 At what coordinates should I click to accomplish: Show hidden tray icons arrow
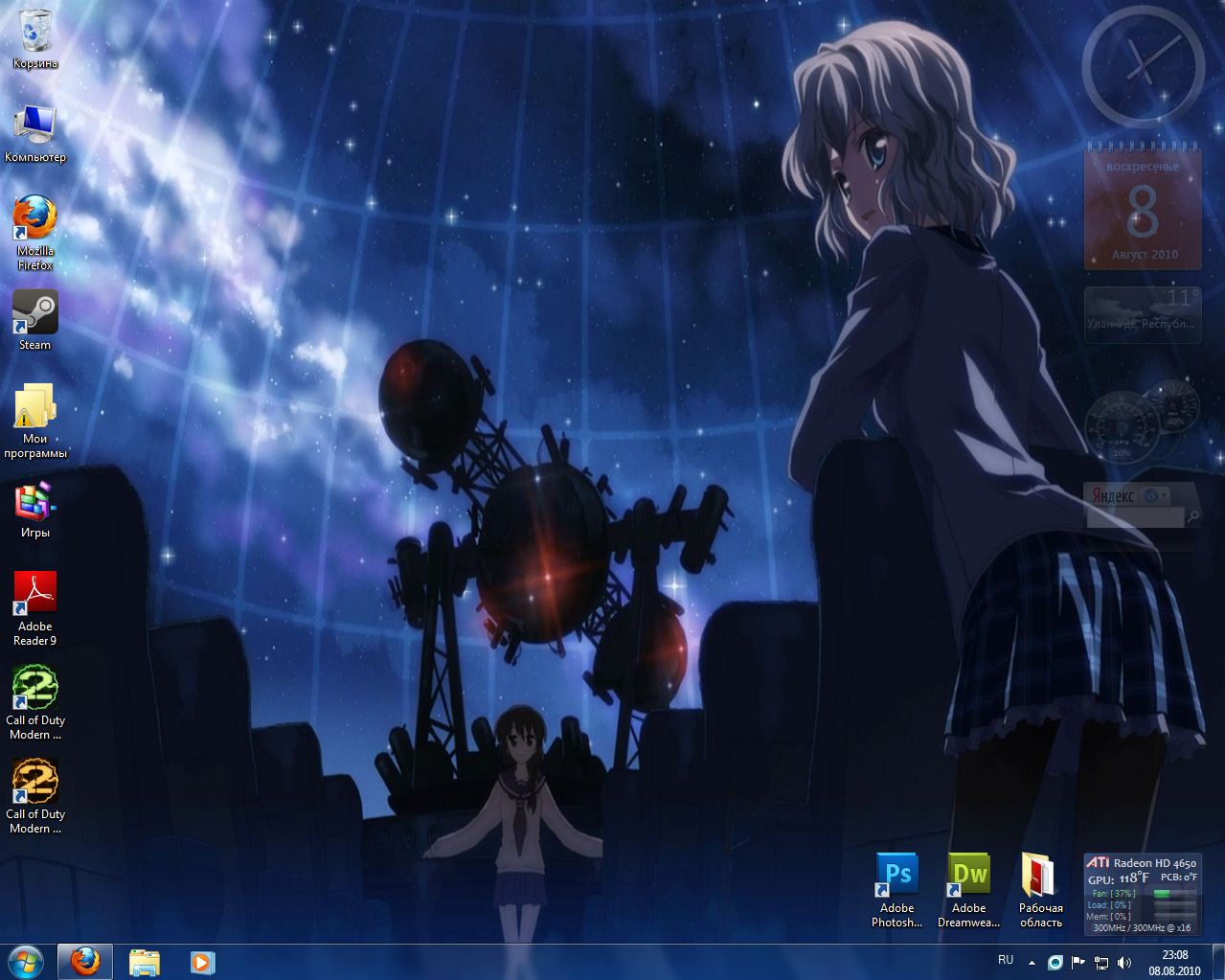click(1032, 963)
